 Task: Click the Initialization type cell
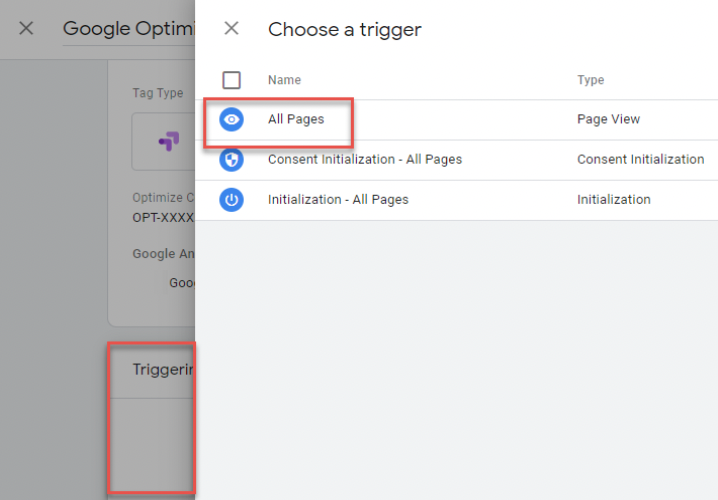pyautogui.click(x=614, y=200)
